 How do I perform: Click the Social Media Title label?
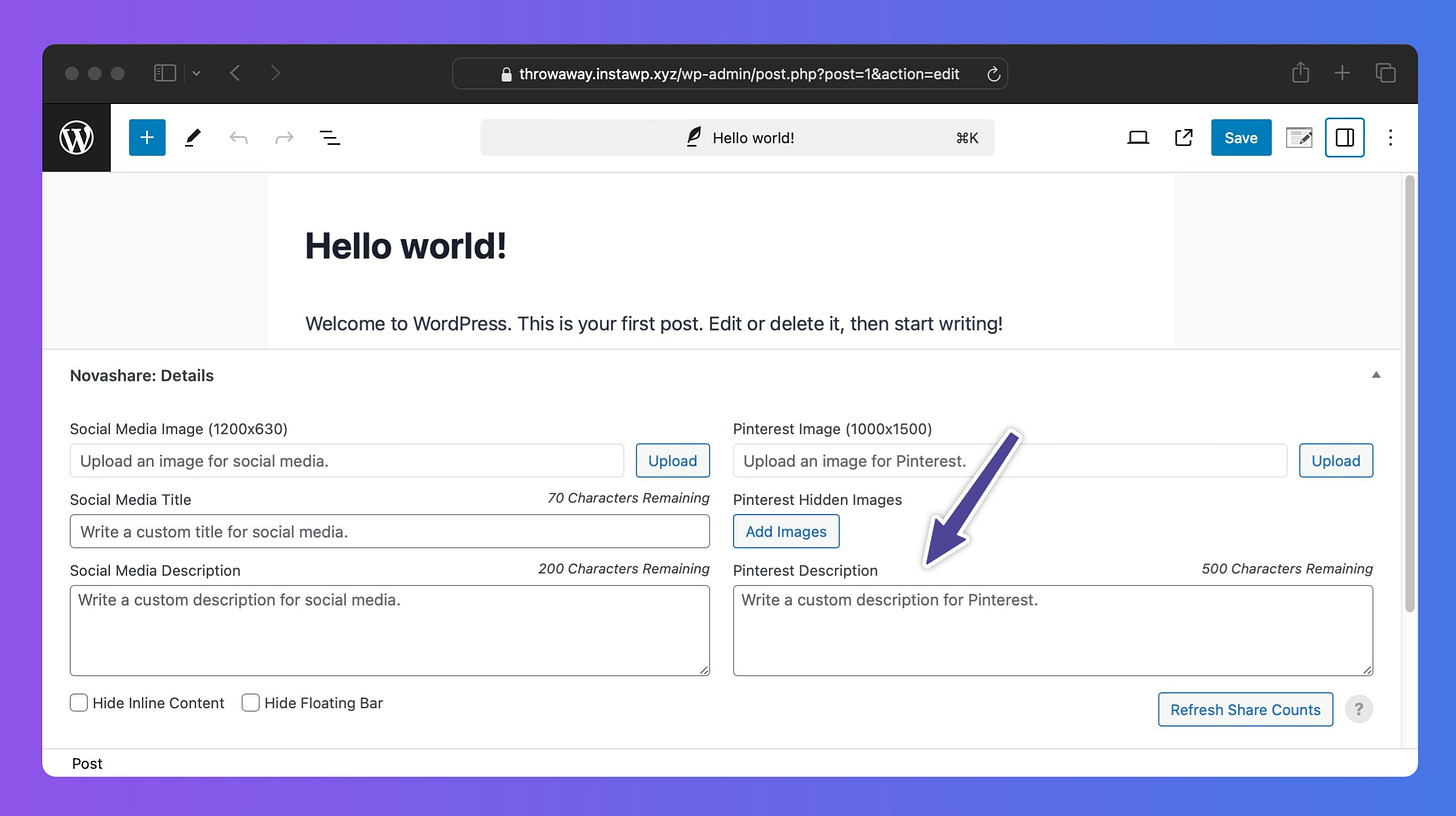pos(131,500)
